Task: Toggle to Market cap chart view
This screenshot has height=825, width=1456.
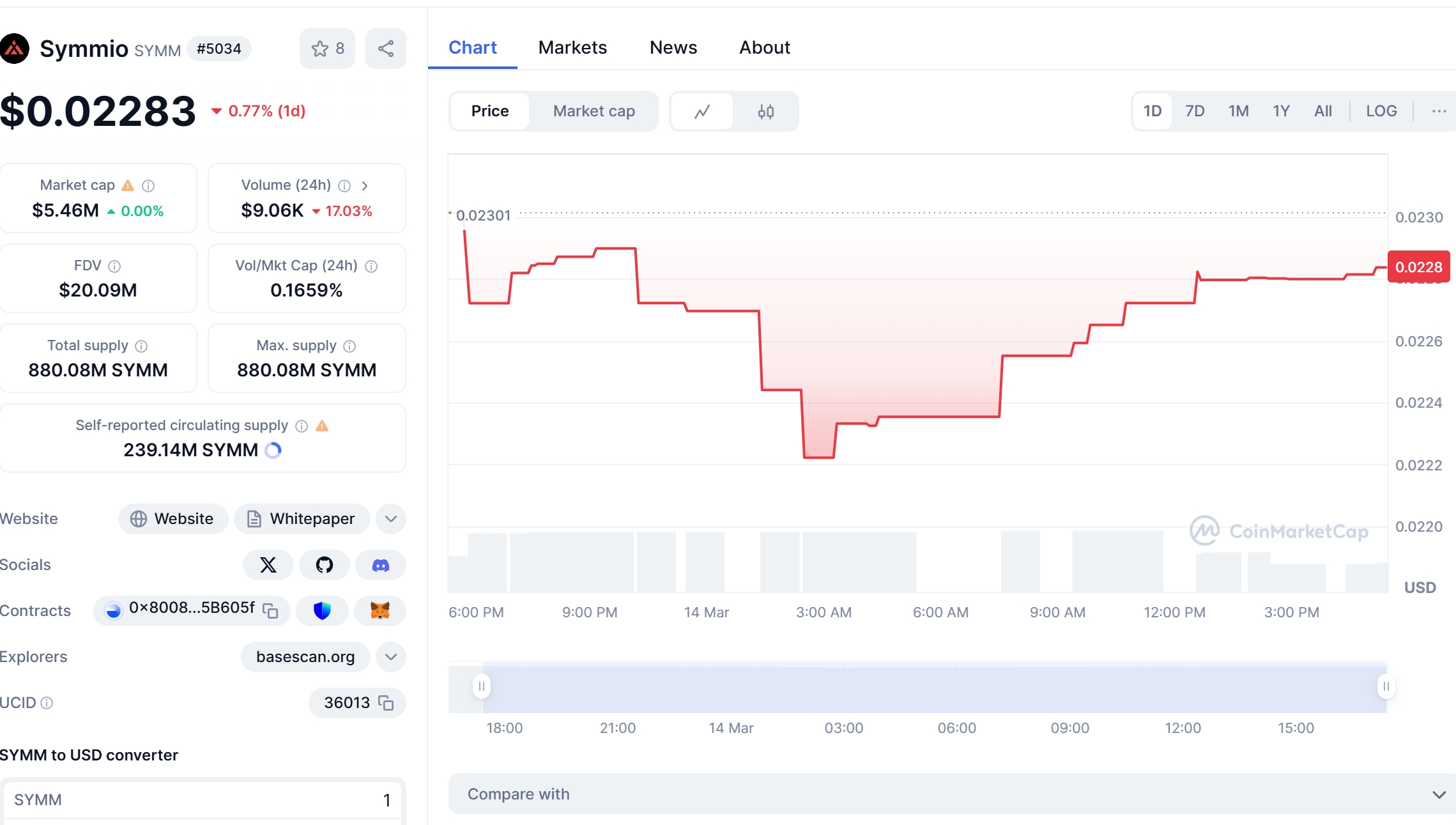Action: click(x=595, y=111)
